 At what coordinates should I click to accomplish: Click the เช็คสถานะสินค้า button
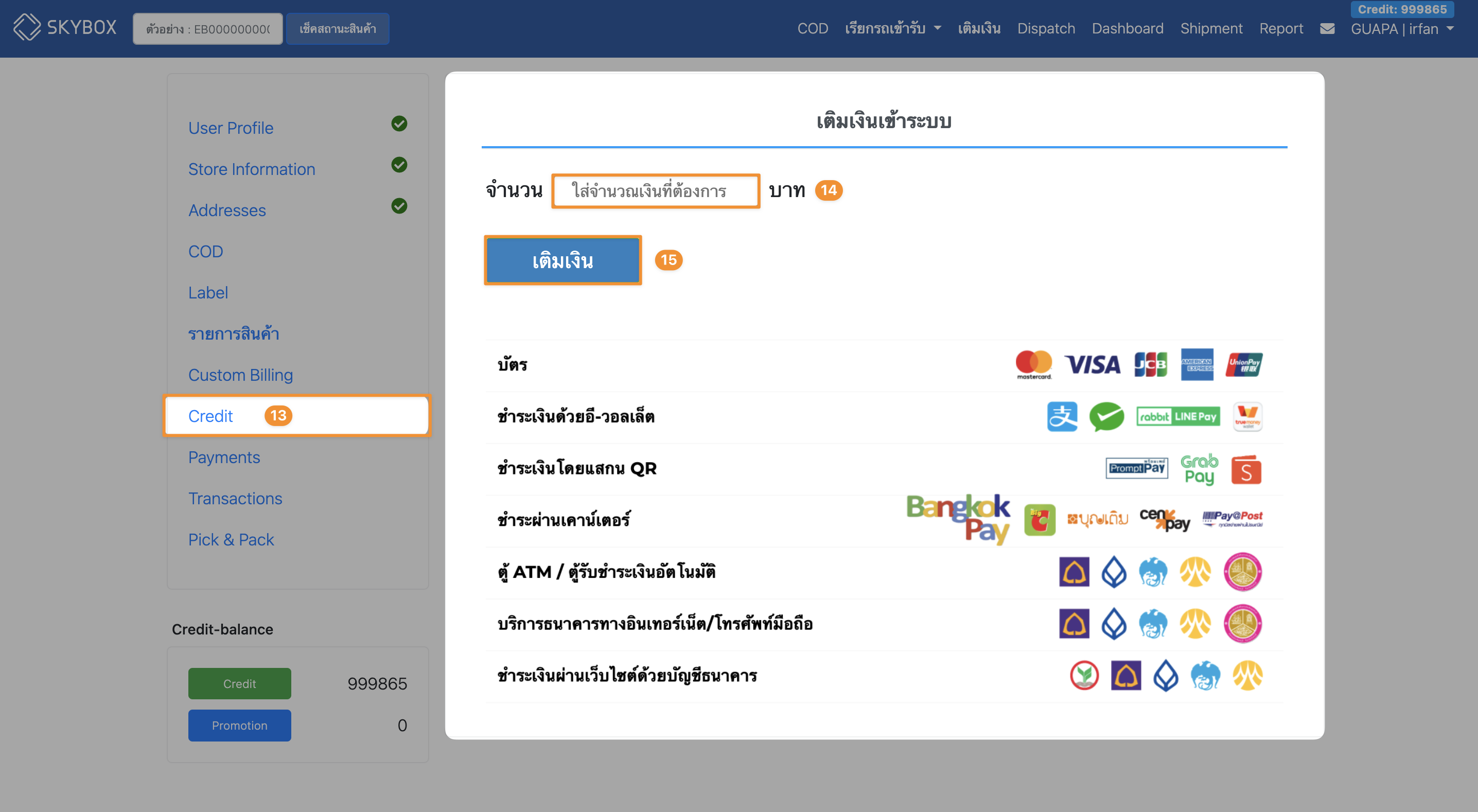point(338,28)
